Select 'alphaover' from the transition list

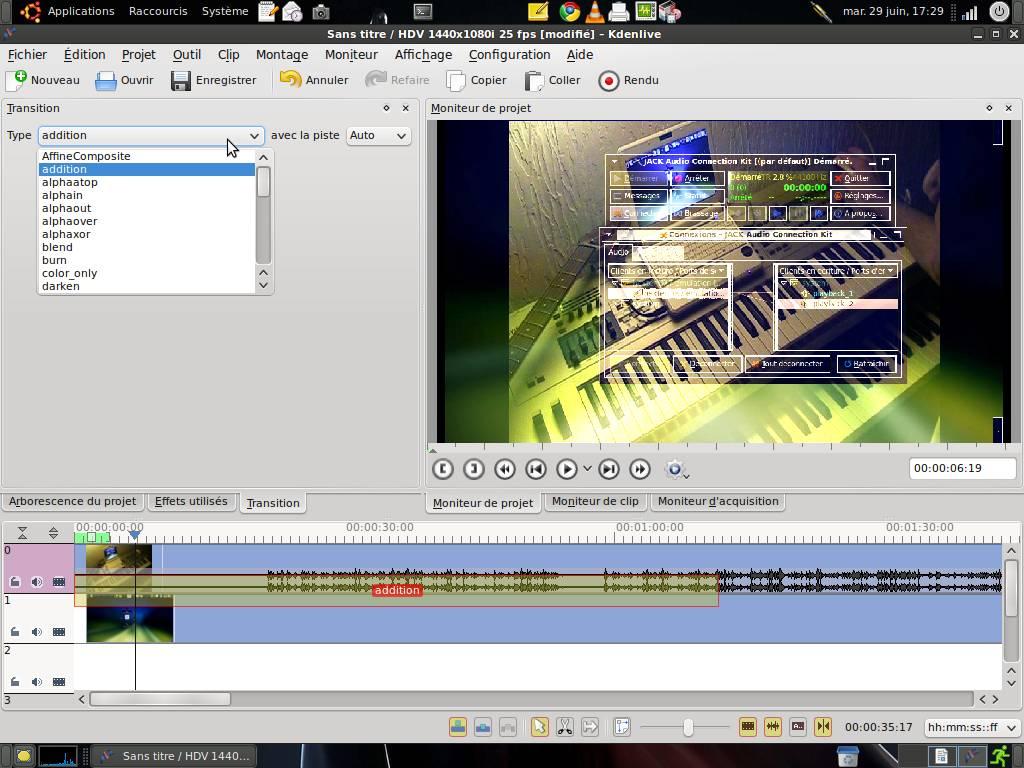[70, 221]
